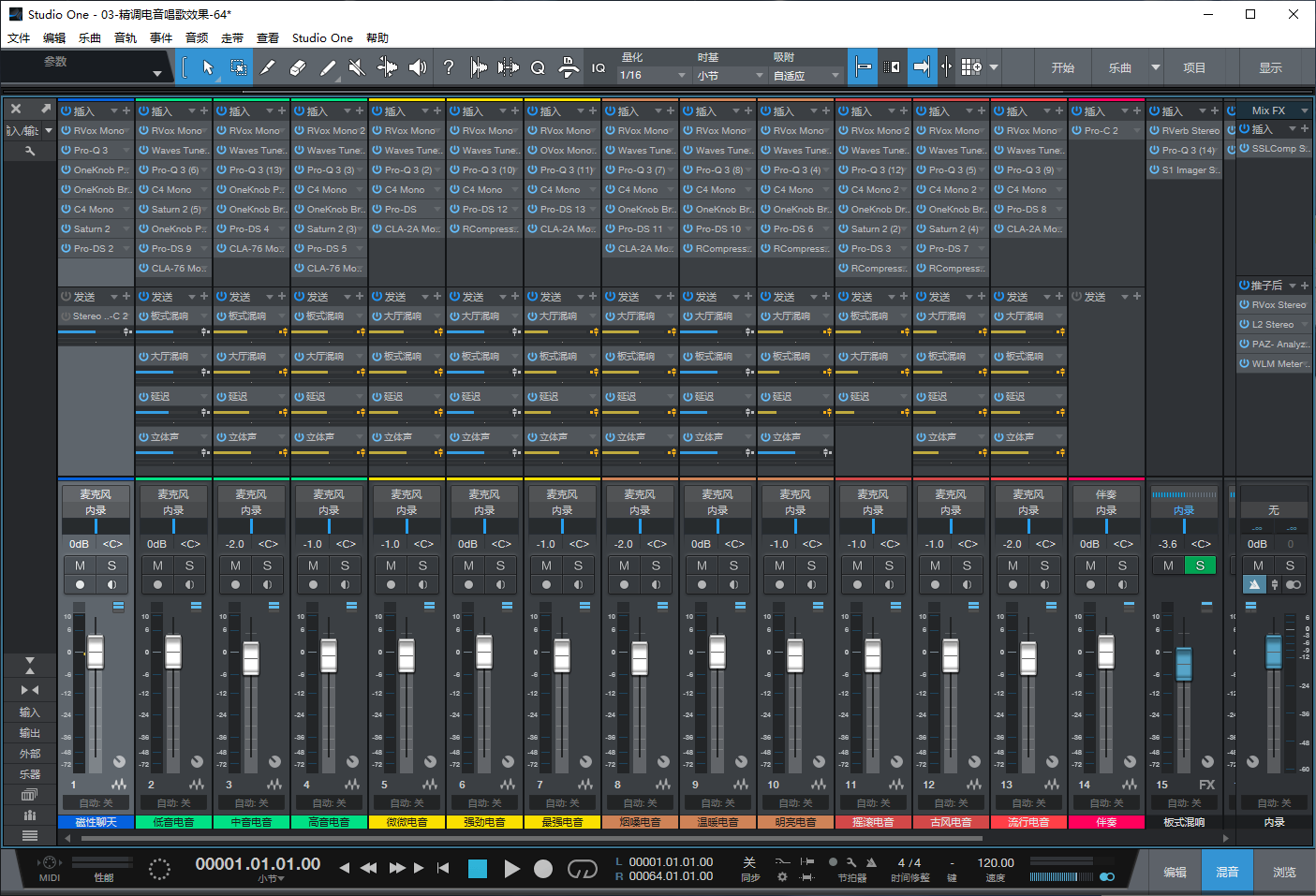Click the volume fader on channel 1
The image size is (1316, 896).
point(95,651)
